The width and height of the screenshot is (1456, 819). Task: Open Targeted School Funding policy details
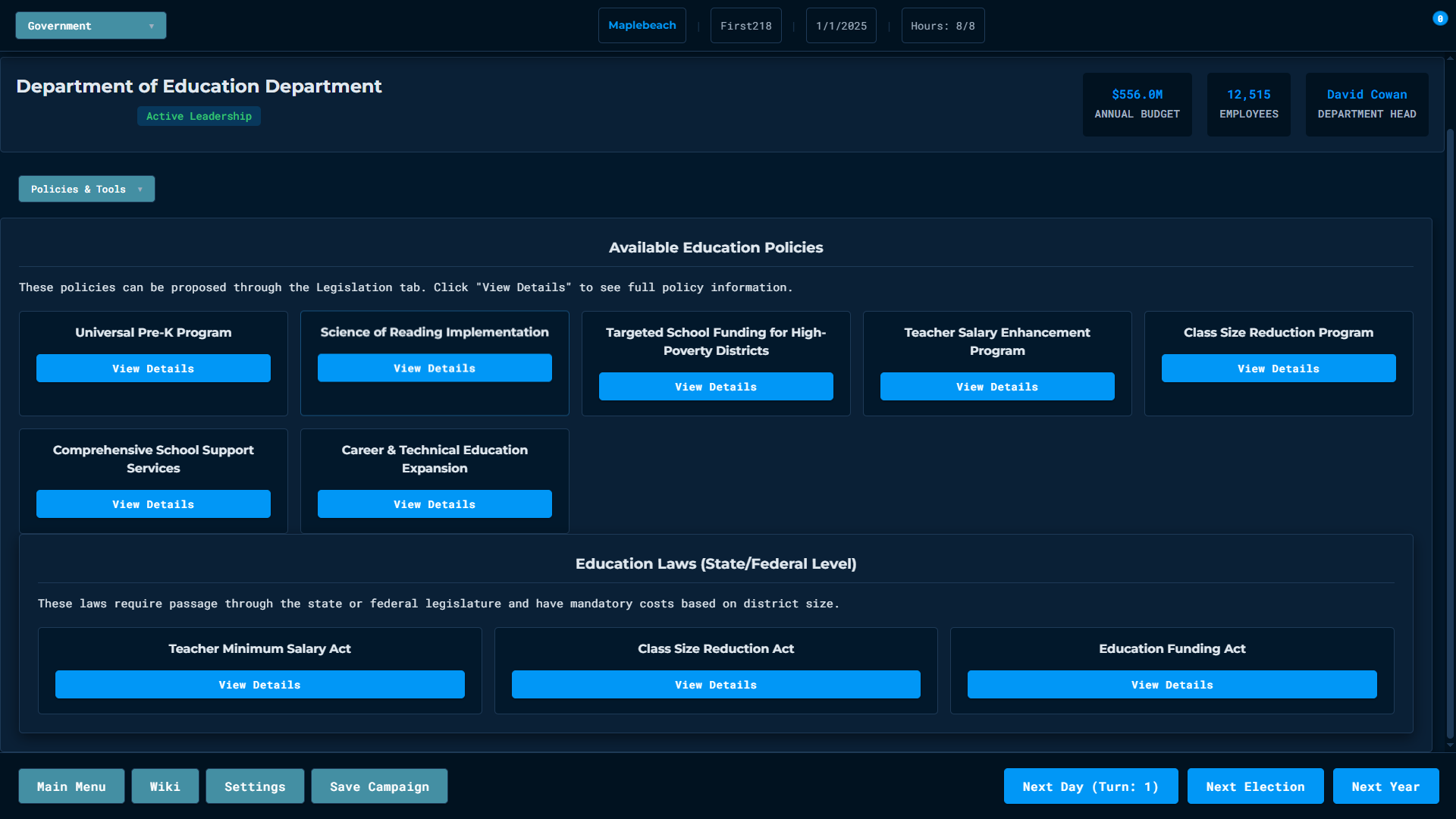716,387
